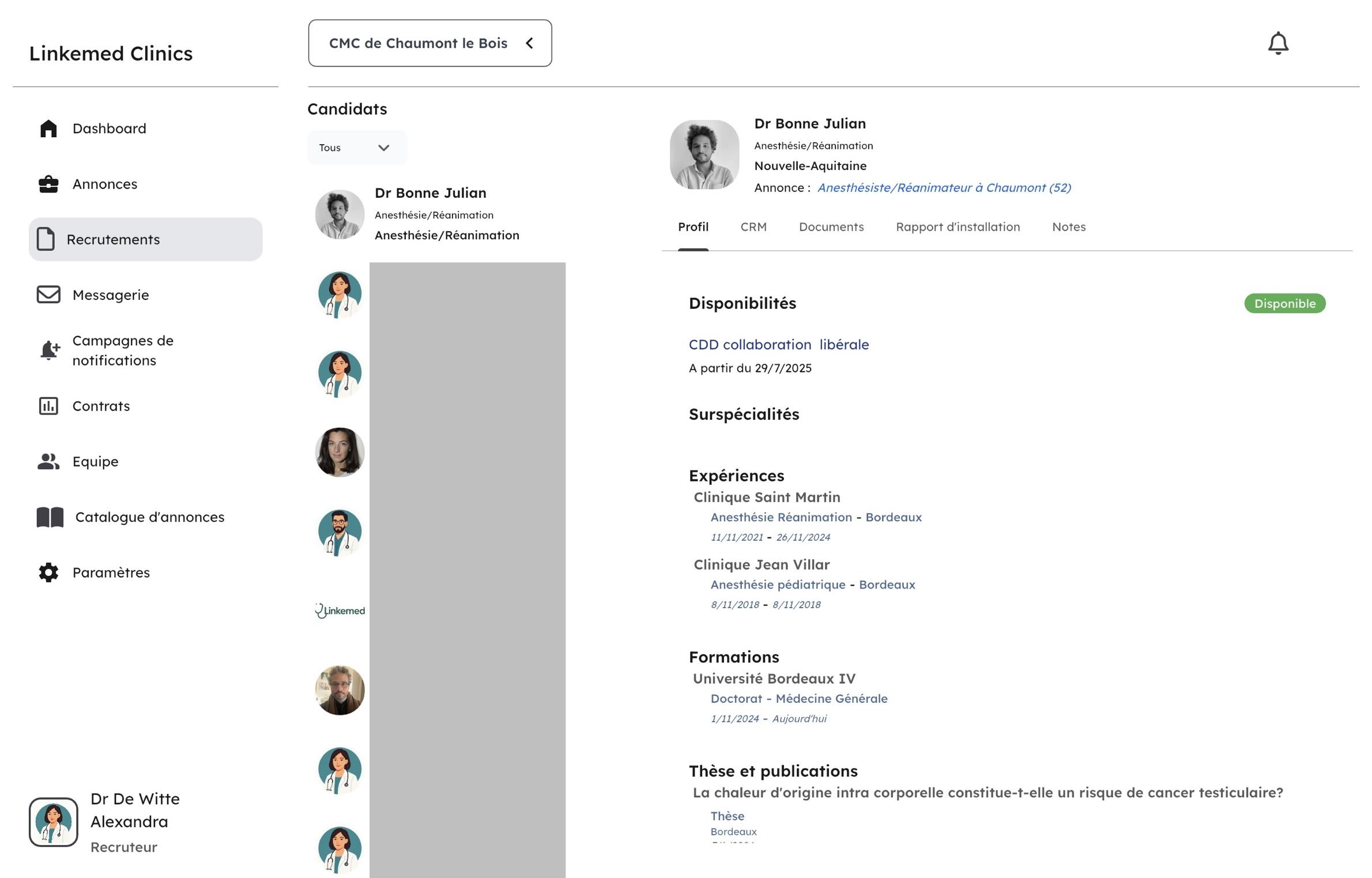Image resolution: width=1372 pixels, height=878 pixels.
Task: Open Messagerie via the envelope icon
Action: click(x=48, y=295)
